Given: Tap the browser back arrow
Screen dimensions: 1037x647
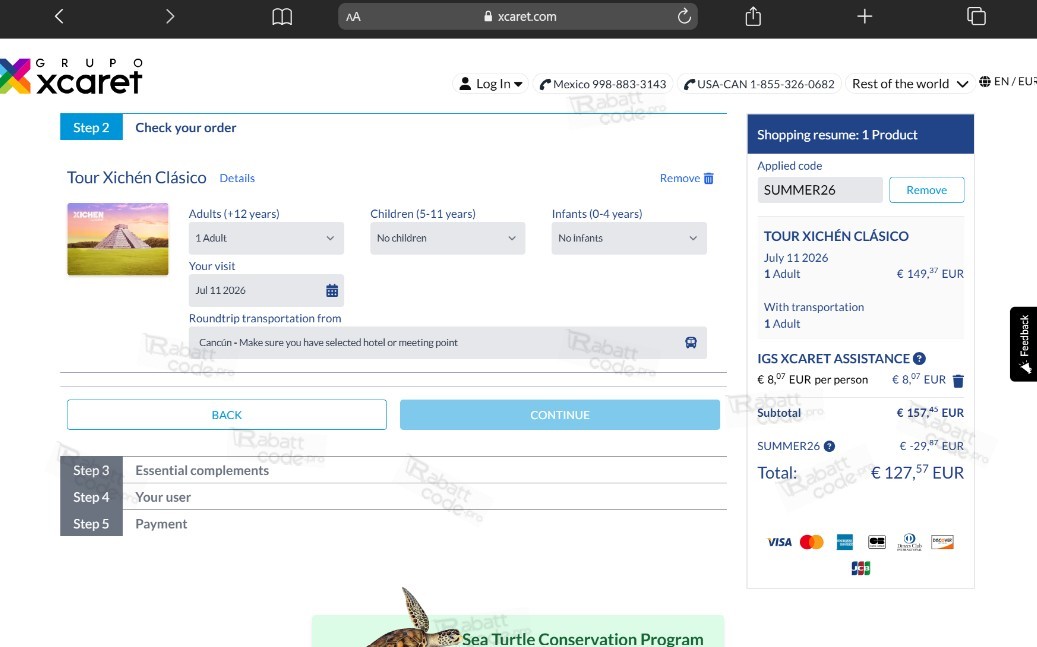Looking at the screenshot, I should coord(59,17).
